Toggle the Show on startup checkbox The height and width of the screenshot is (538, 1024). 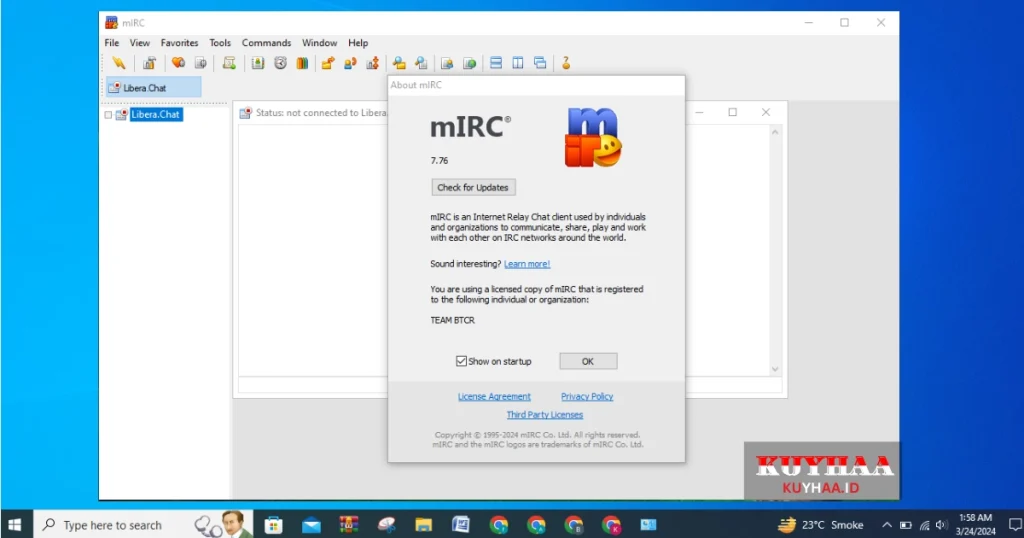(x=461, y=361)
